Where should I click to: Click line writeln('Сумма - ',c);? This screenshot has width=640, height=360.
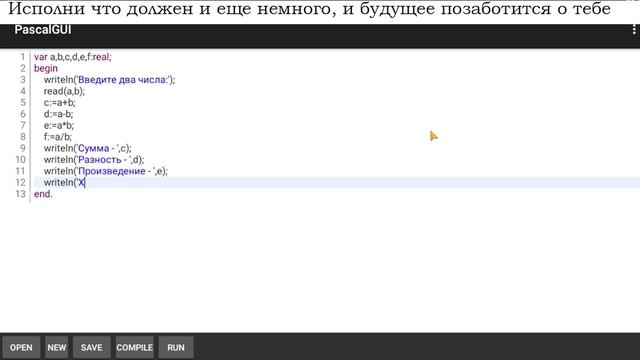88,148
